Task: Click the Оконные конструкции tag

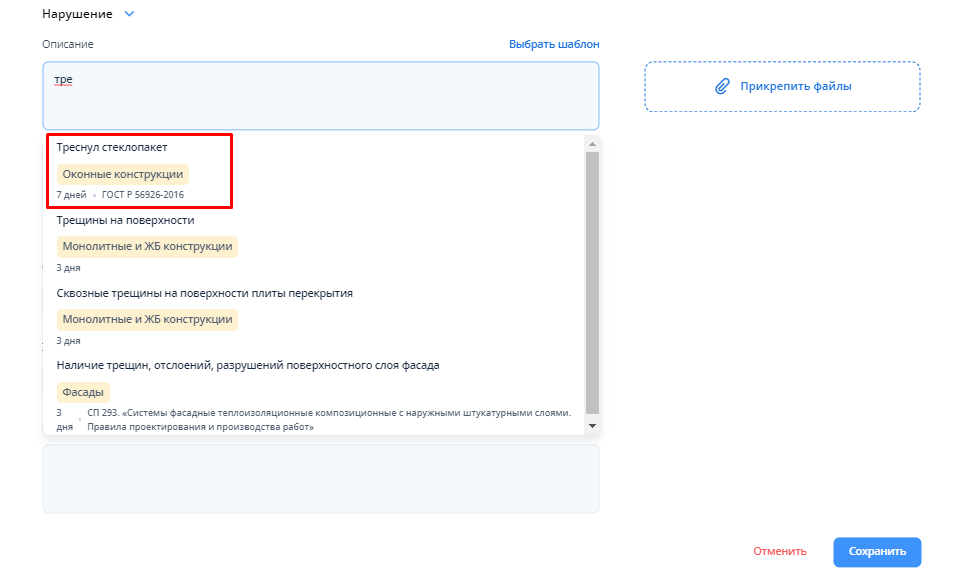Action: point(123,174)
